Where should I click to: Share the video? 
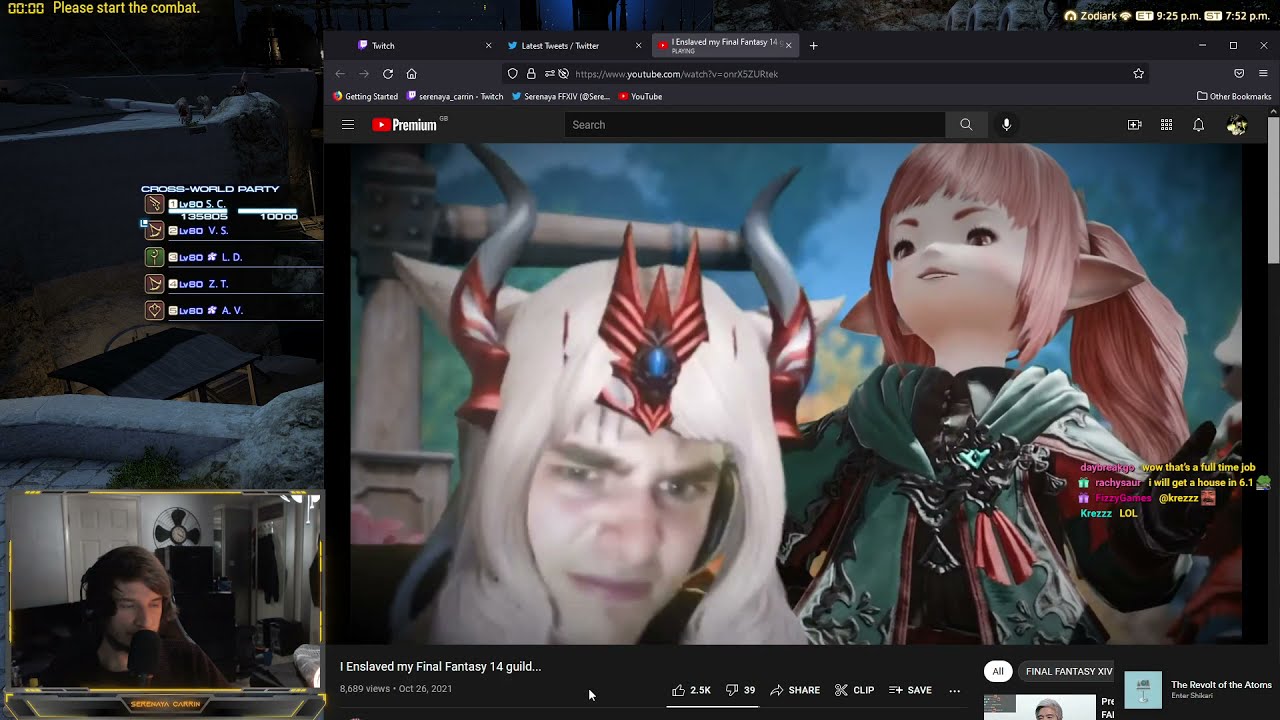point(795,690)
